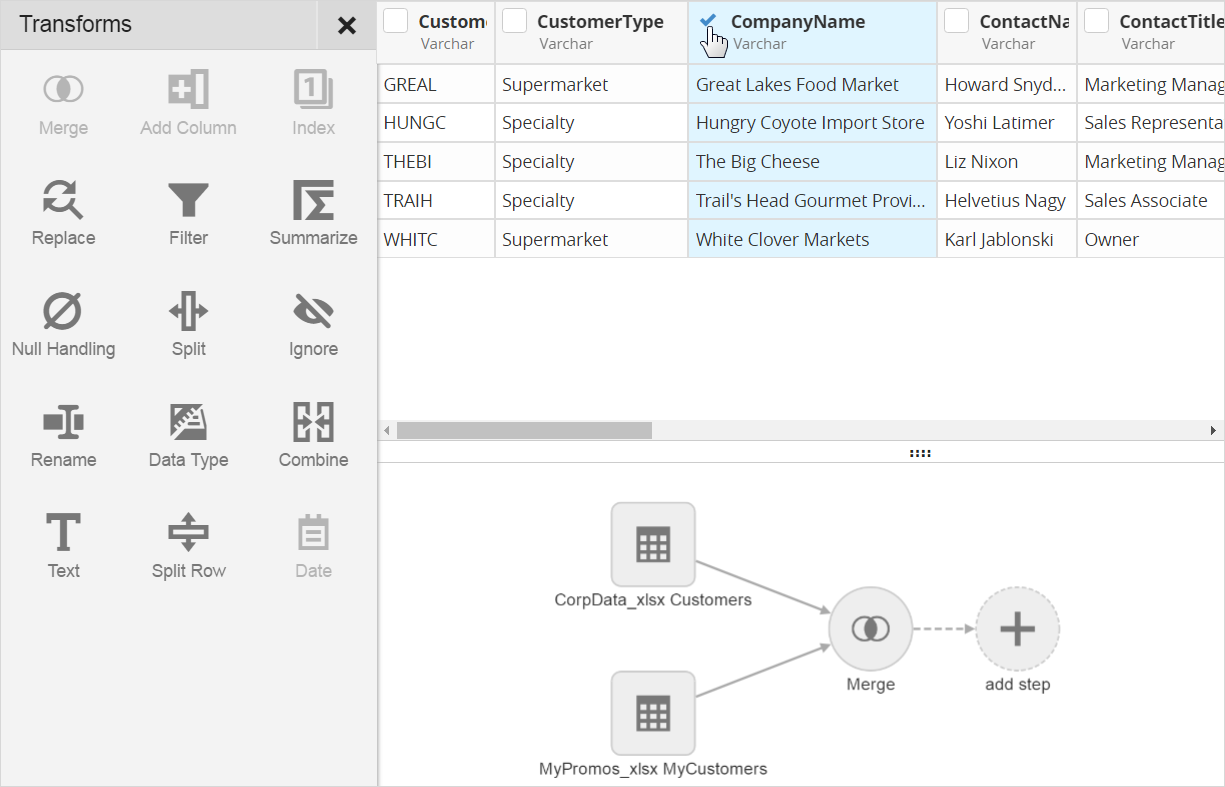Select the Combine transform icon

[313, 423]
